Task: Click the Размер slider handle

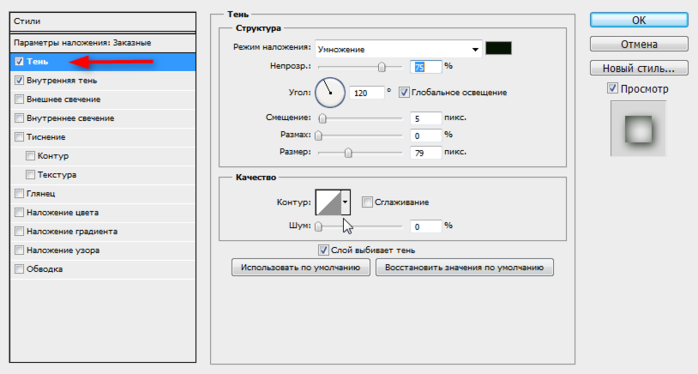Action: [x=348, y=153]
